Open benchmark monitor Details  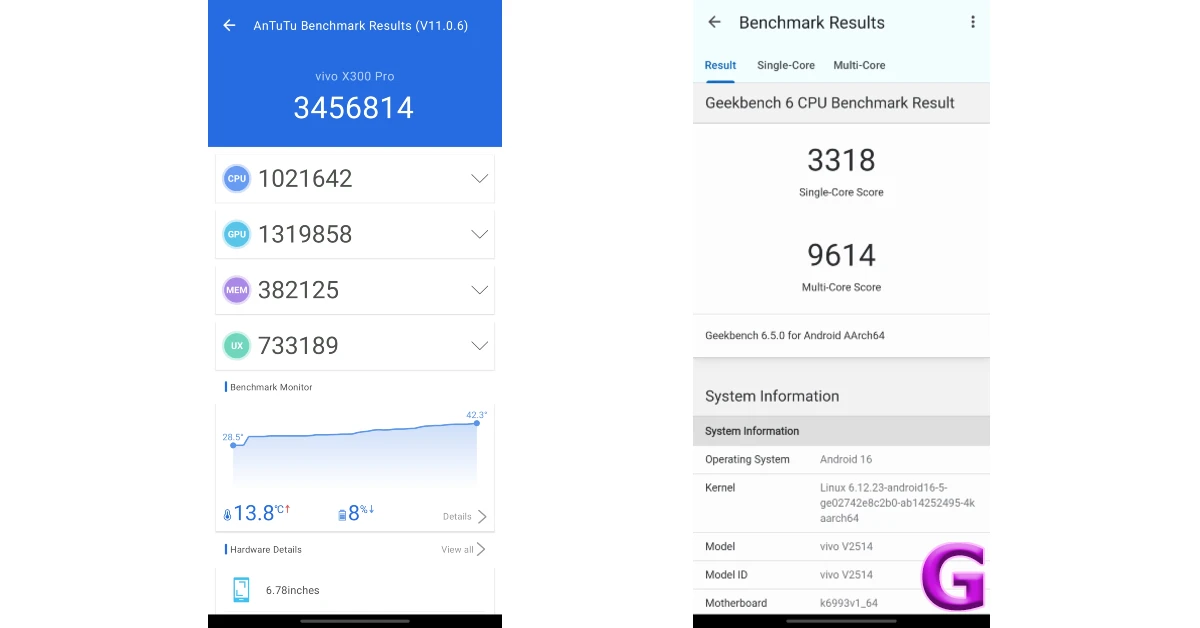coord(465,517)
